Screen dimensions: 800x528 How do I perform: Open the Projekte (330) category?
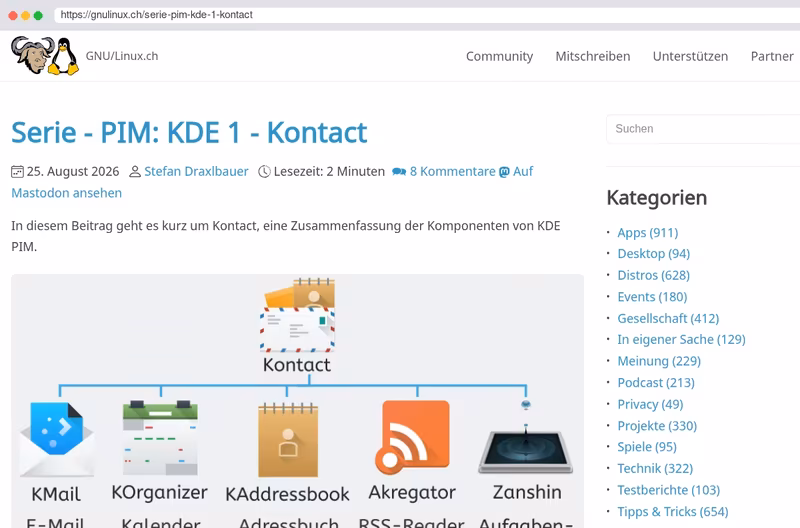click(x=657, y=425)
